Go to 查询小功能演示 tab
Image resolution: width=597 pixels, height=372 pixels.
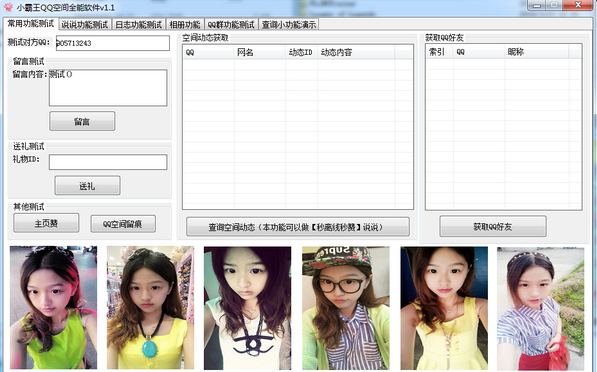pos(289,25)
